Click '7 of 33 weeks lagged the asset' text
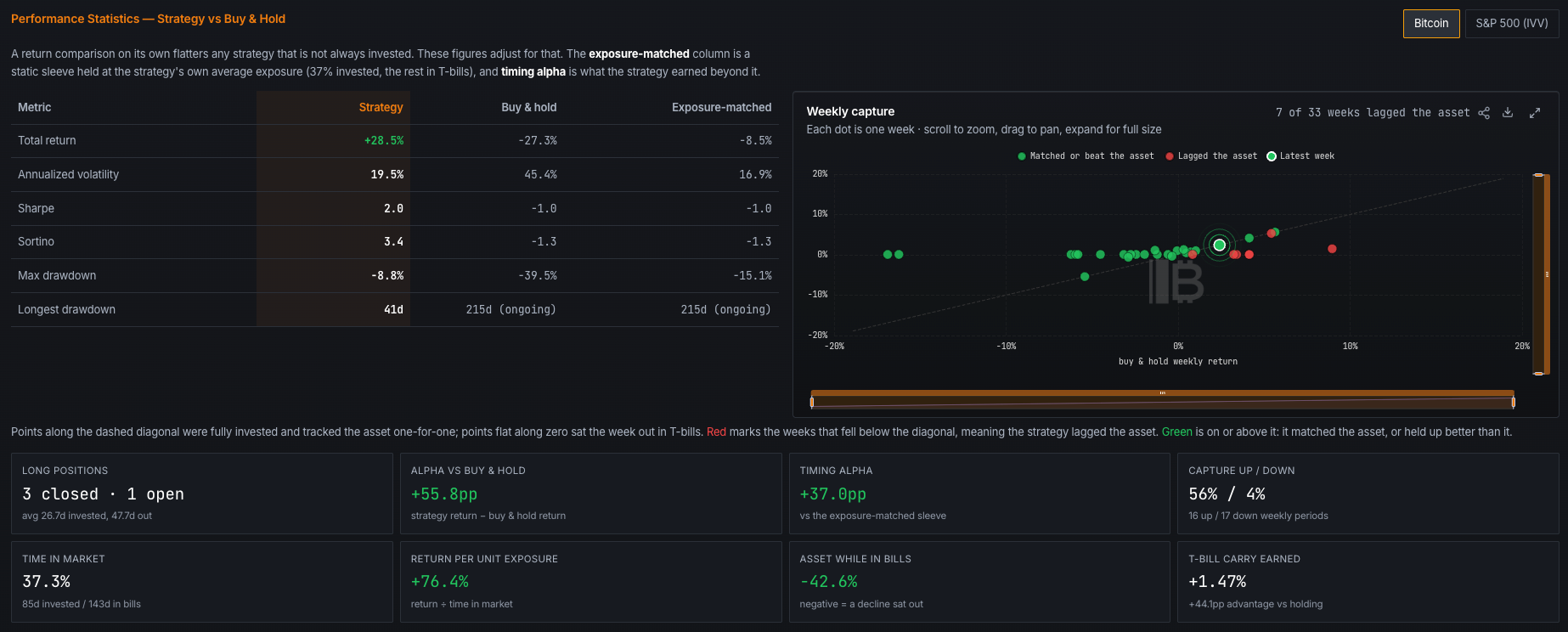Viewport: 1568px width, 632px height. click(1373, 113)
